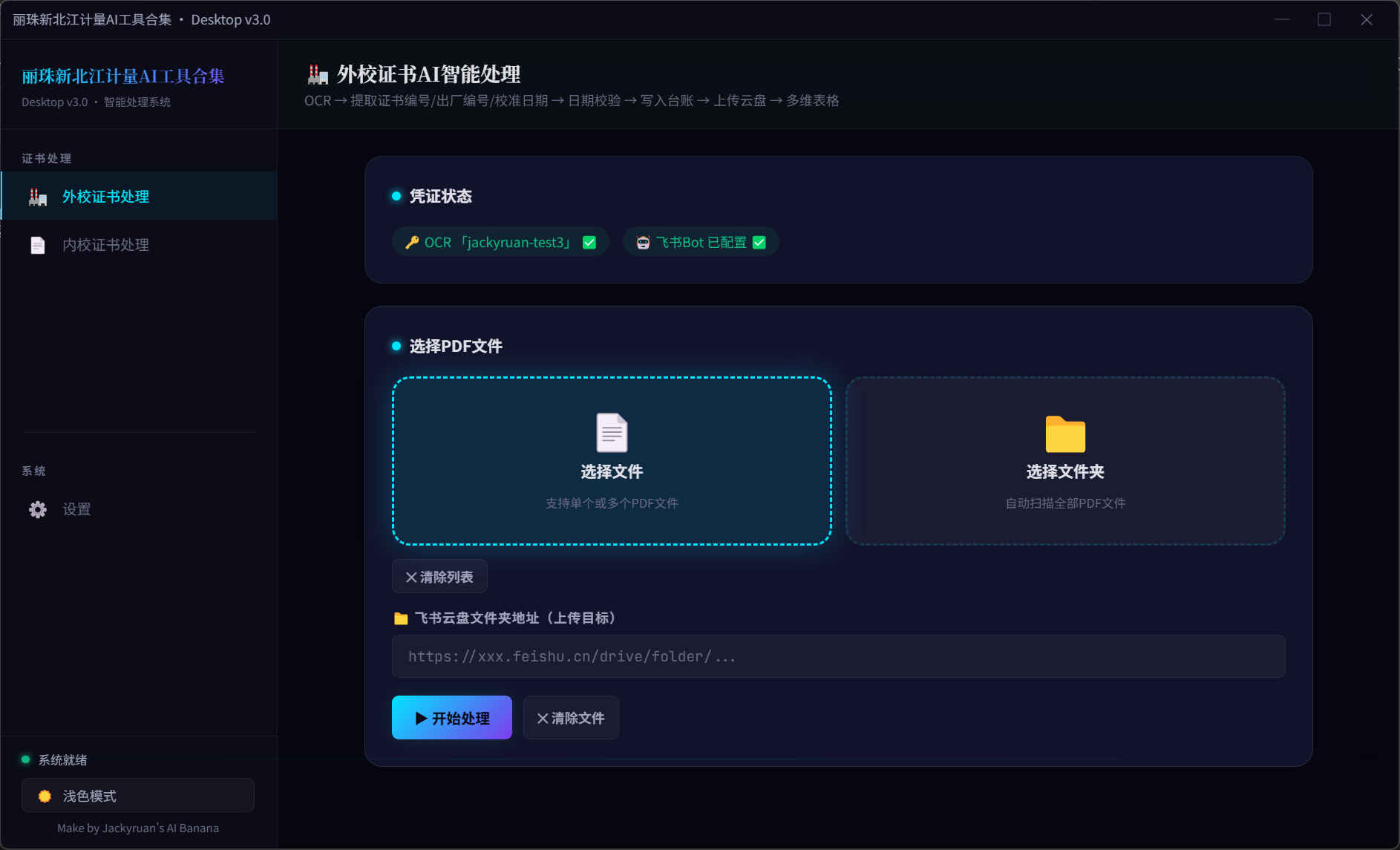Click the sun icon in 浅色模式 button

point(45,796)
